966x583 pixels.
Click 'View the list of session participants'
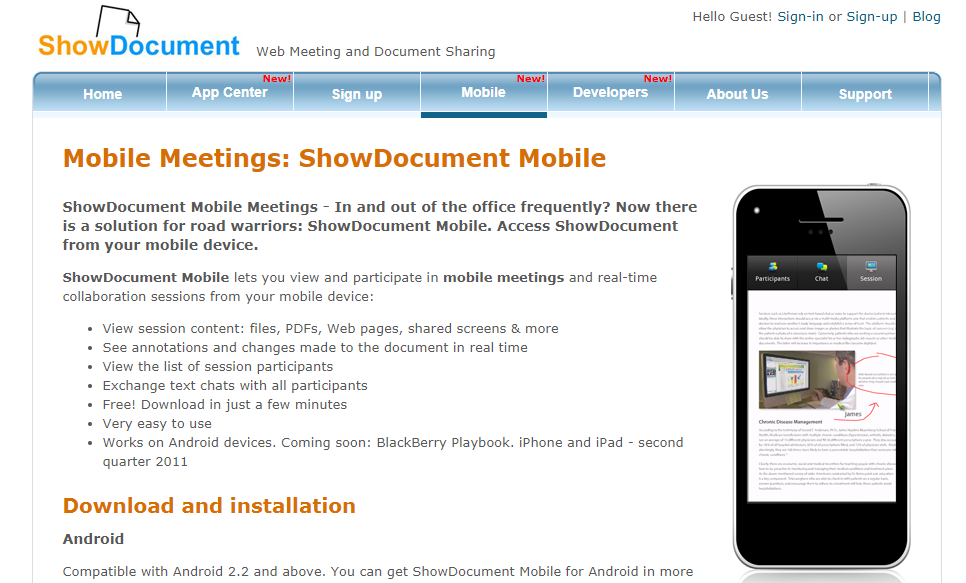[217, 367]
